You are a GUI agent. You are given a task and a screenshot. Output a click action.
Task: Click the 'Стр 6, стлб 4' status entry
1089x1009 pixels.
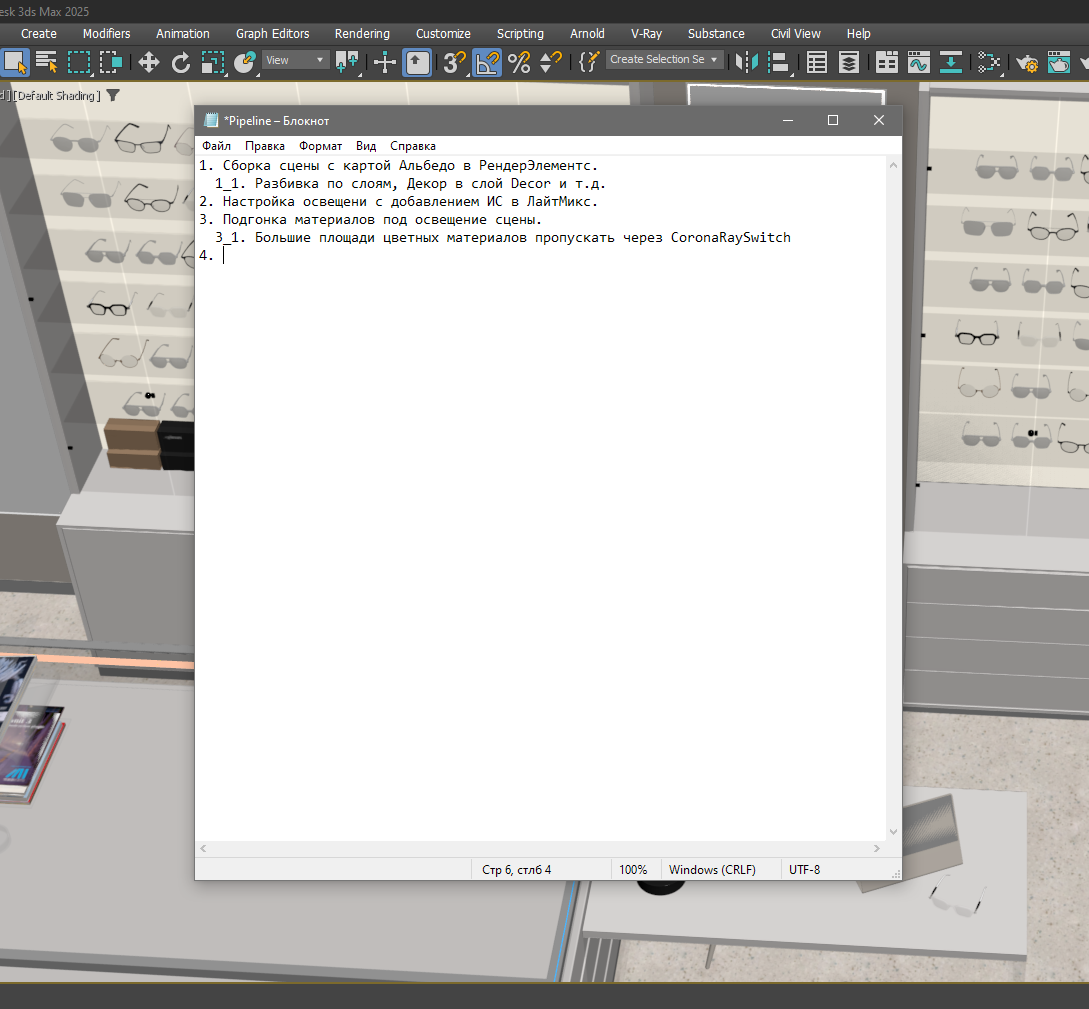coord(517,869)
